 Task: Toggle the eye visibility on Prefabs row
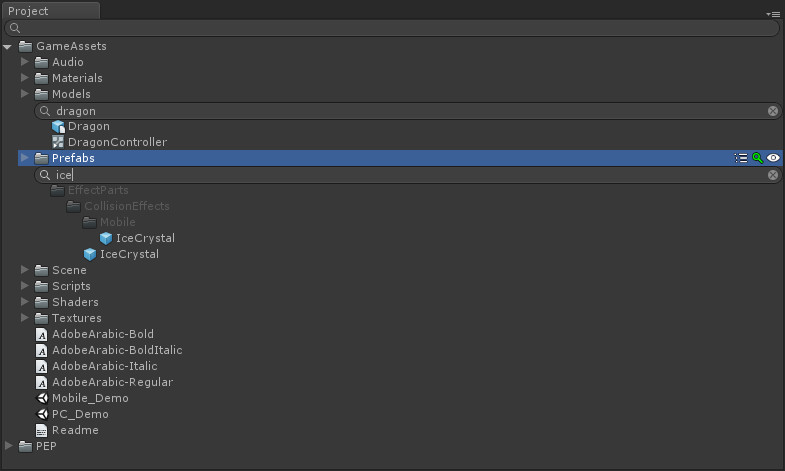point(773,158)
